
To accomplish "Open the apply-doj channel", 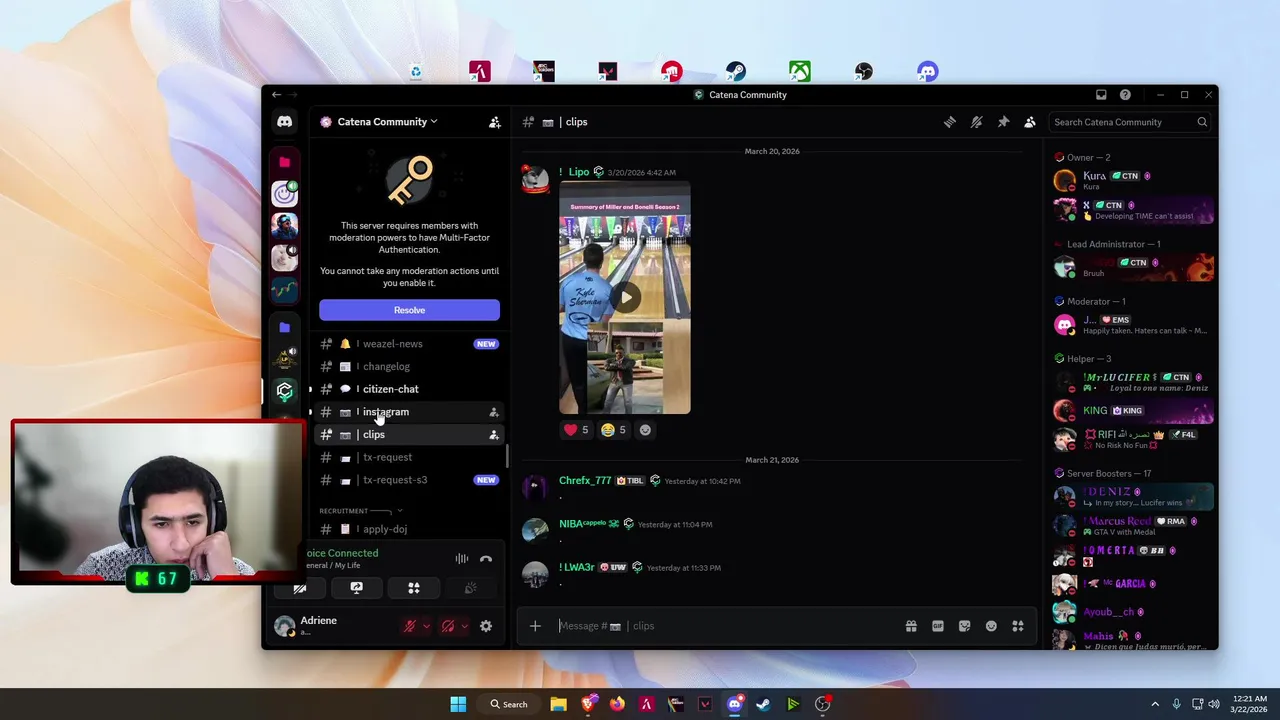I will [409, 529].
